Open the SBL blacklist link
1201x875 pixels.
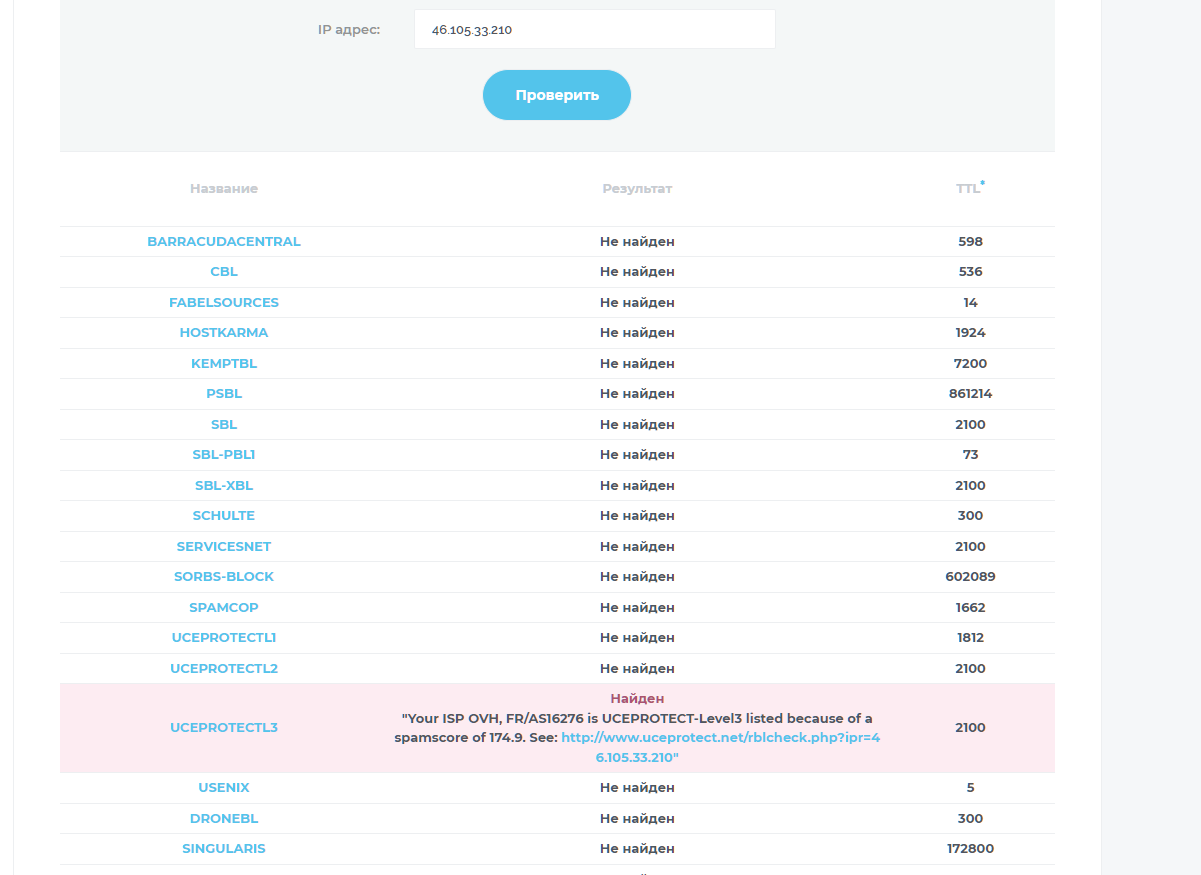click(223, 424)
